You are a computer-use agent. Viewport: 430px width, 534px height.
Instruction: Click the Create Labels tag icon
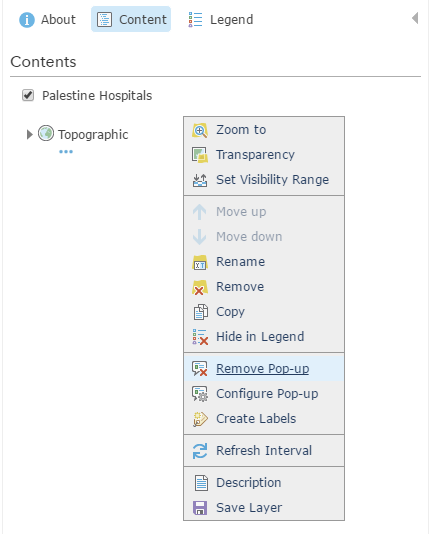200,419
